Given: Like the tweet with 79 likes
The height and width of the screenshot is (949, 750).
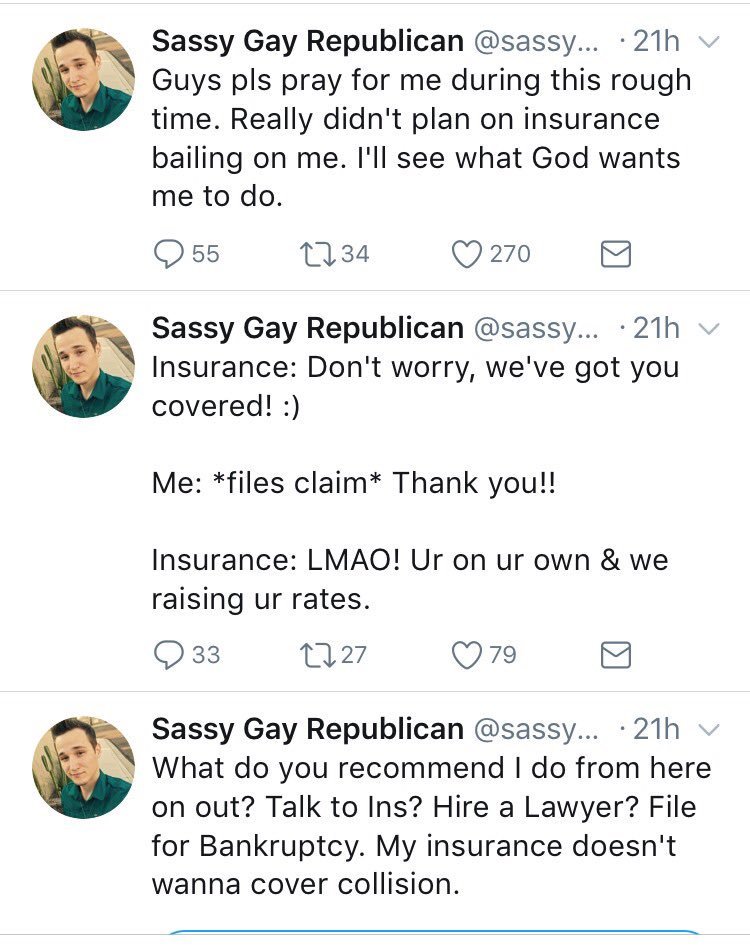Looking at the screenshot, I should pos(466,654).
